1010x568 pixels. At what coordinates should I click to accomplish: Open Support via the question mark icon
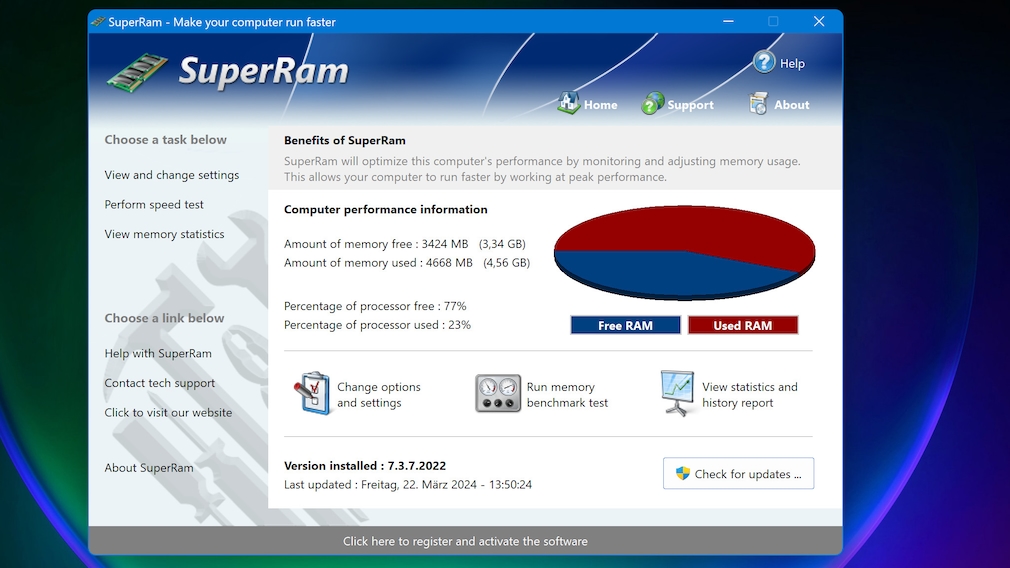click(x=653, y=103)
